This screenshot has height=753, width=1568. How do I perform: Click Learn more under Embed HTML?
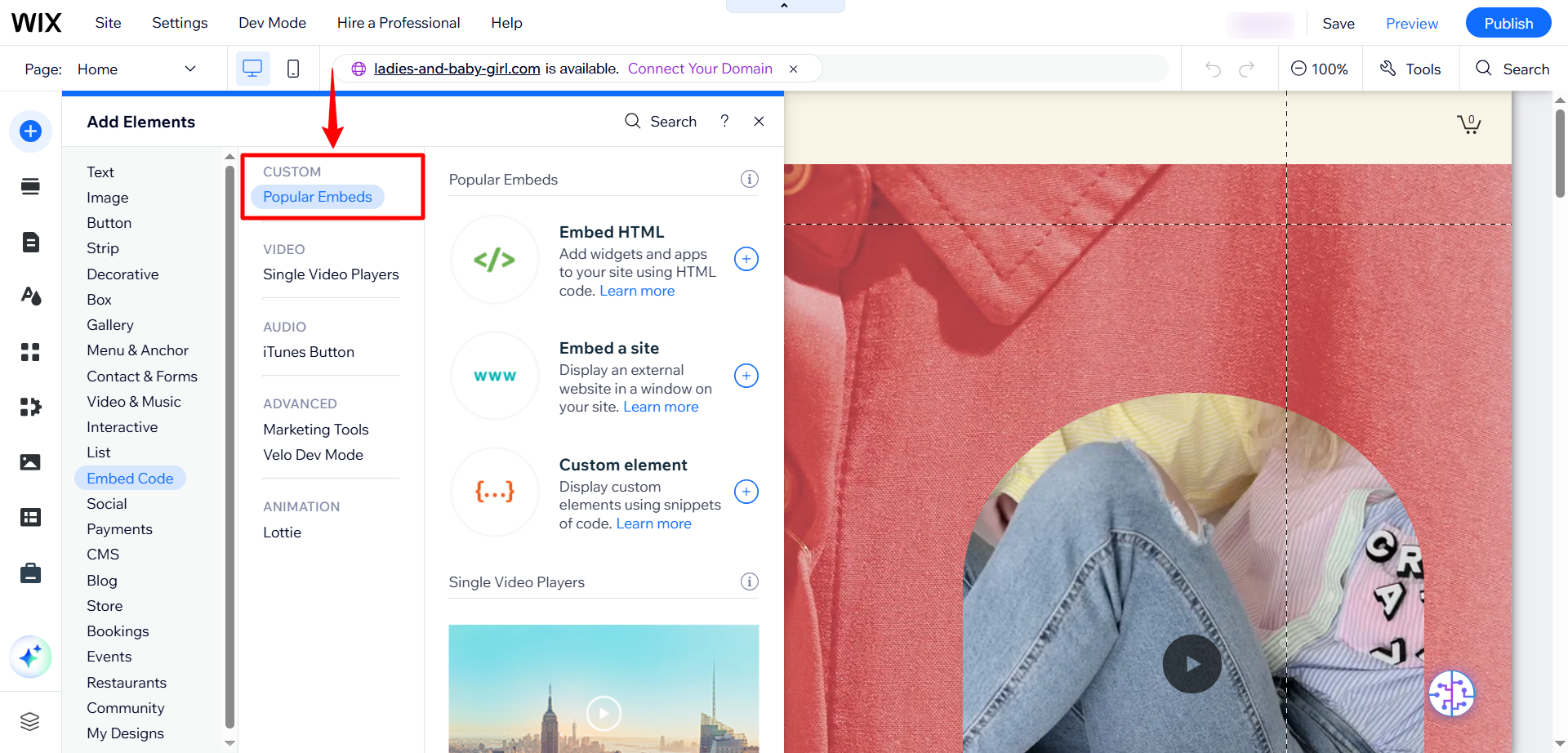tap(637, 291)
